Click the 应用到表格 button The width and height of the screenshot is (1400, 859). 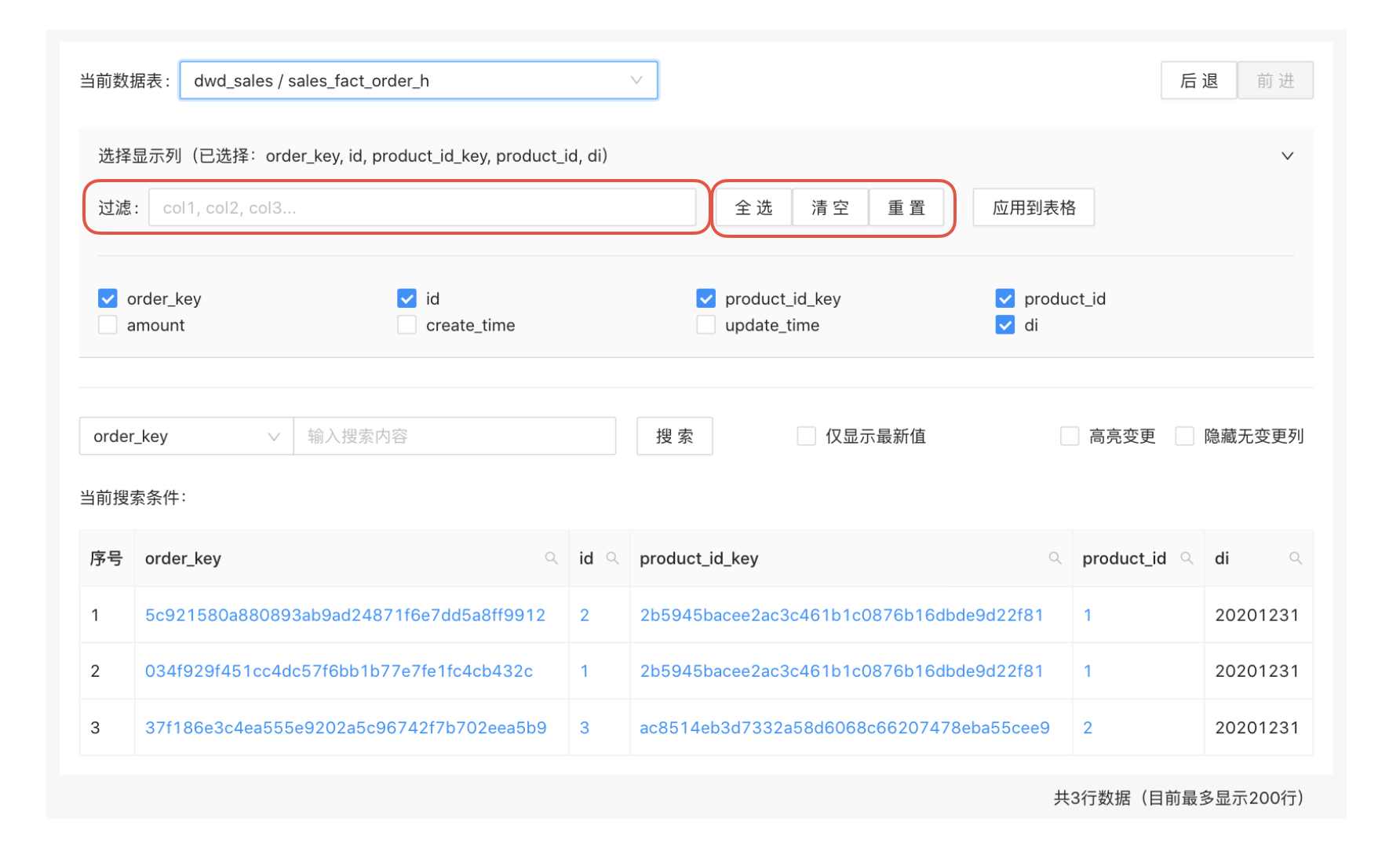click(x=1034, y=207)
